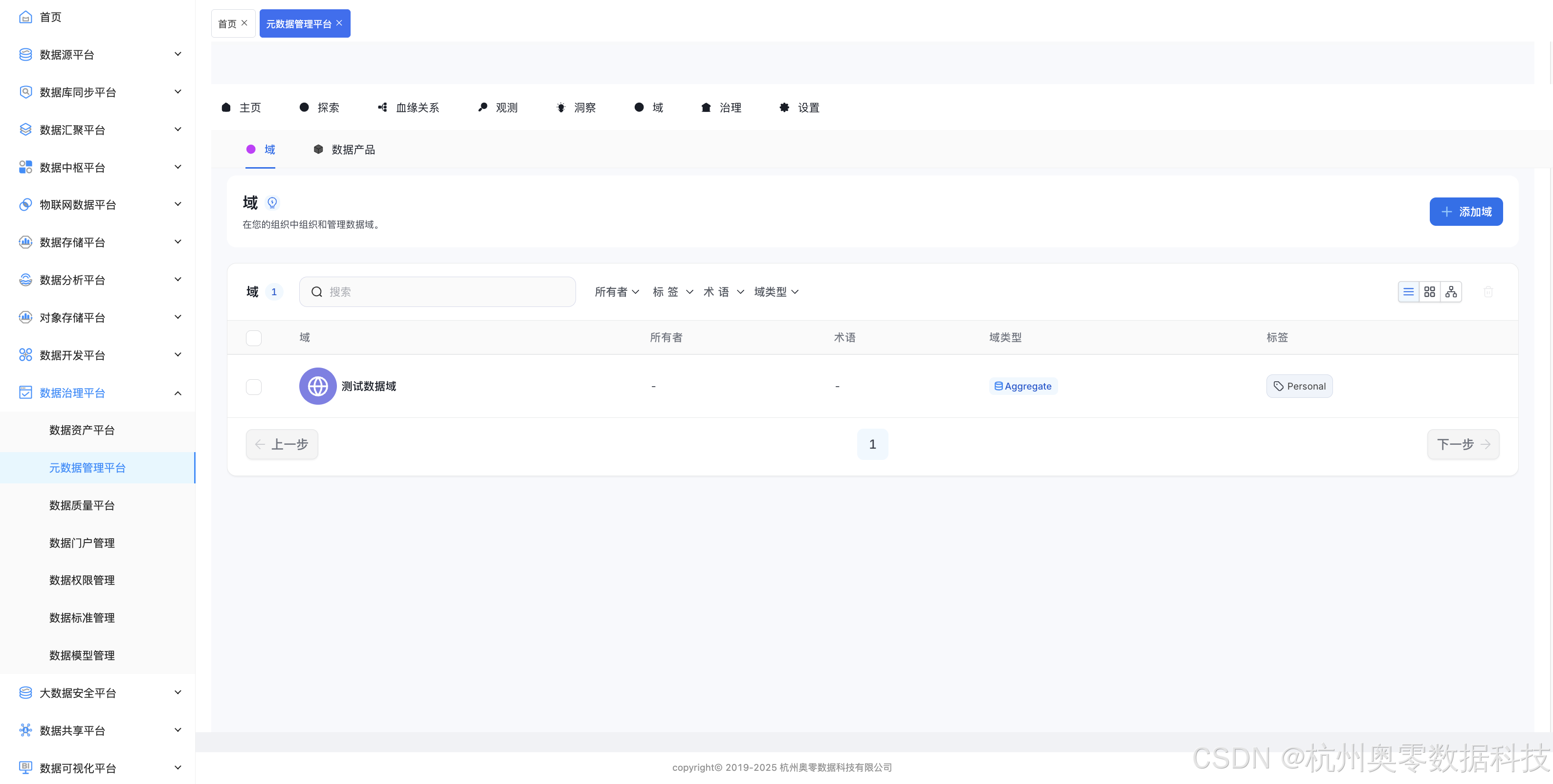Open 数据质量平台 in the sidebar
This screenshot has height=784, width=1553.
[82, 505]
